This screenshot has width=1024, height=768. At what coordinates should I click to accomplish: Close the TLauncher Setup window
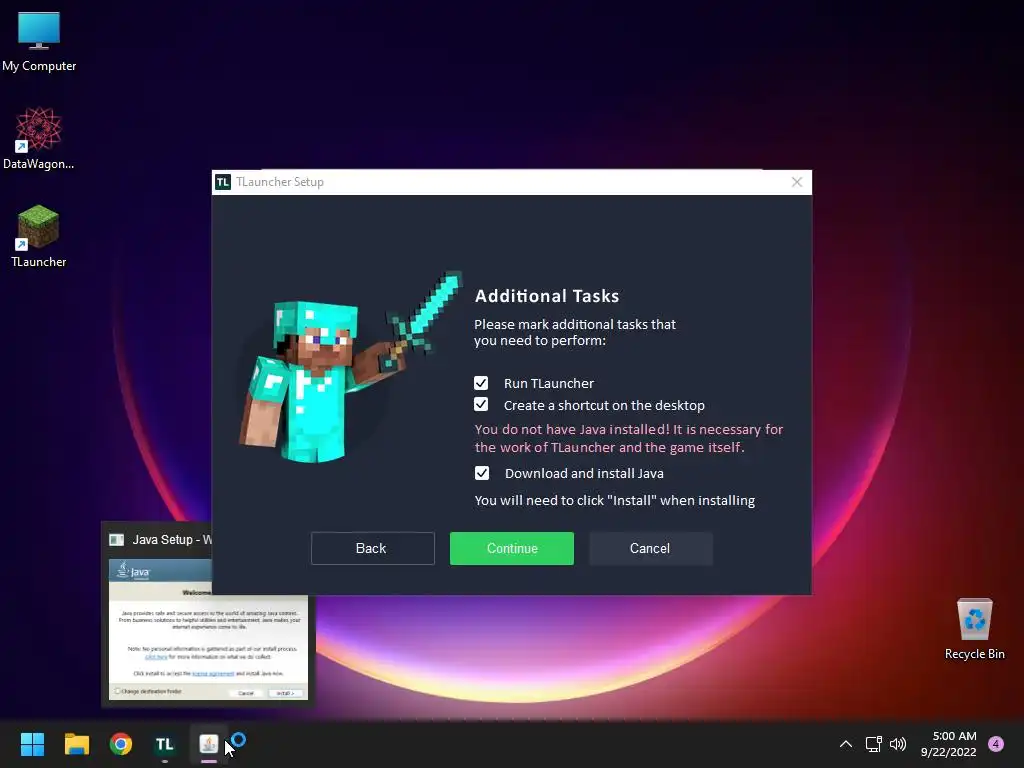(x=797, y=182)
